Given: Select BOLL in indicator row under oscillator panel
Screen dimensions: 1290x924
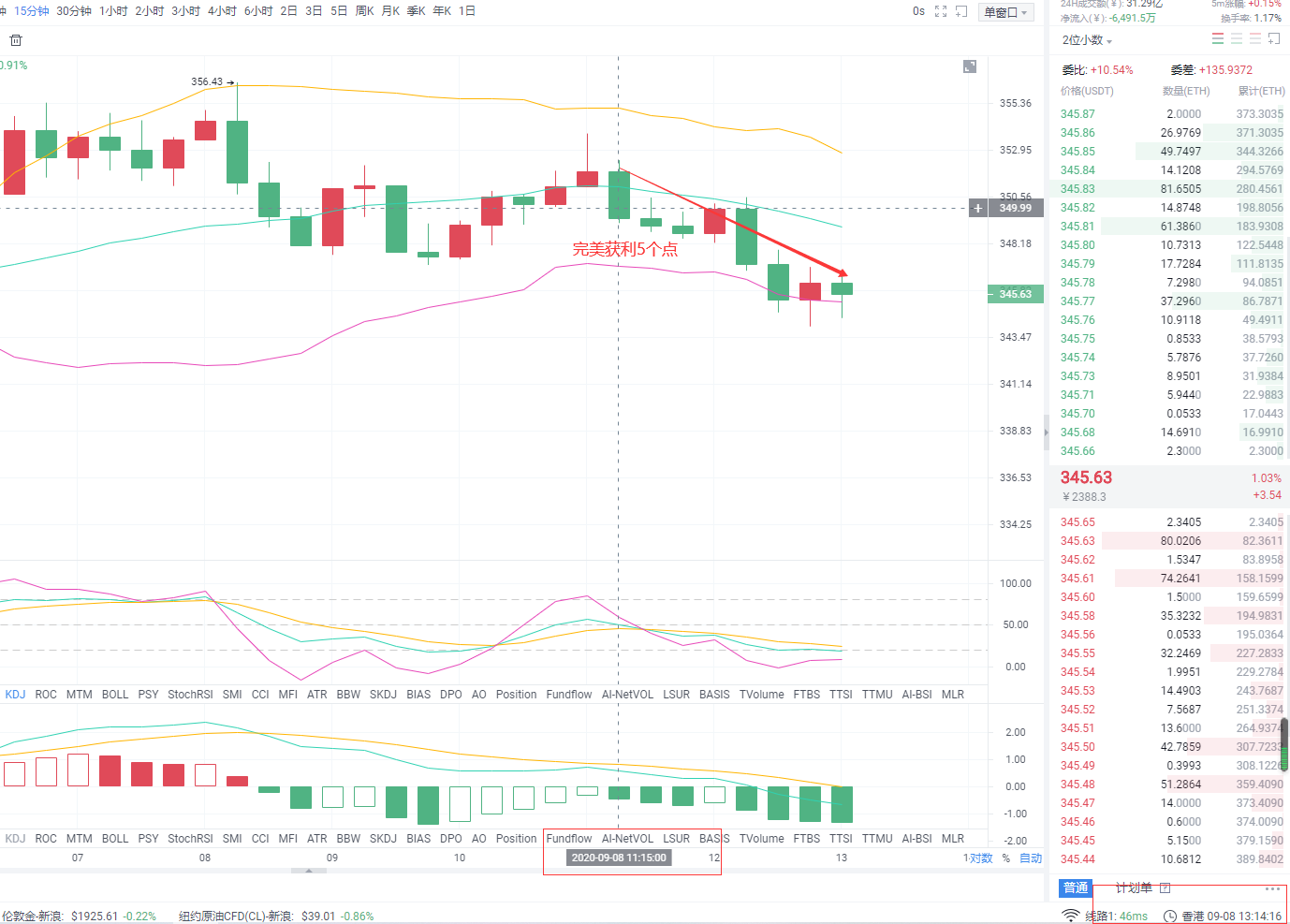Looking at the screenshot, I should point(115,695).
